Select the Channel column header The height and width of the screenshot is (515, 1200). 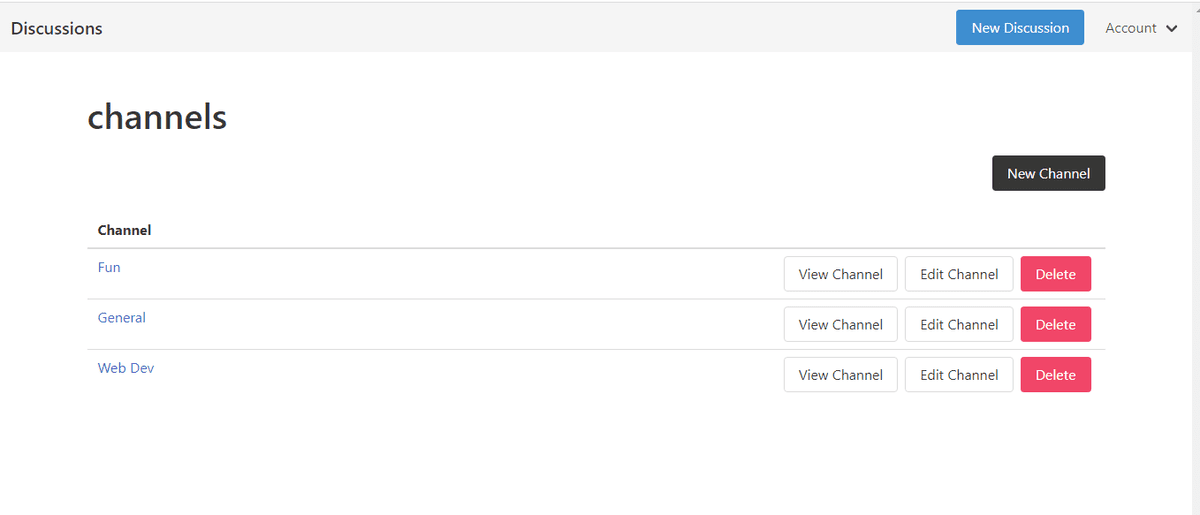pos(124,230)
